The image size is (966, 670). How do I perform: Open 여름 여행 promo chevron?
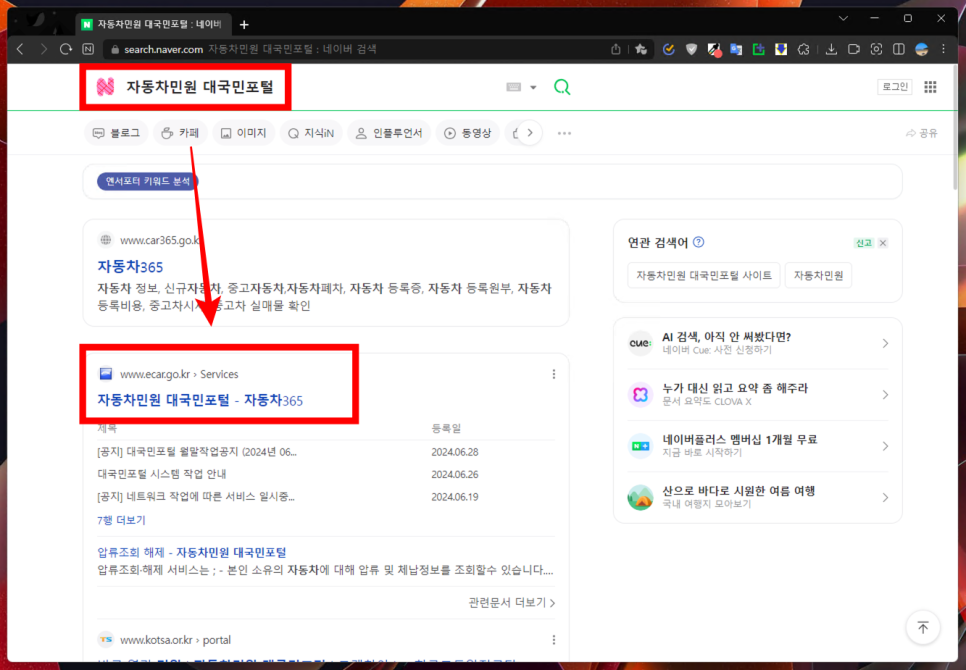pos(885,498)
